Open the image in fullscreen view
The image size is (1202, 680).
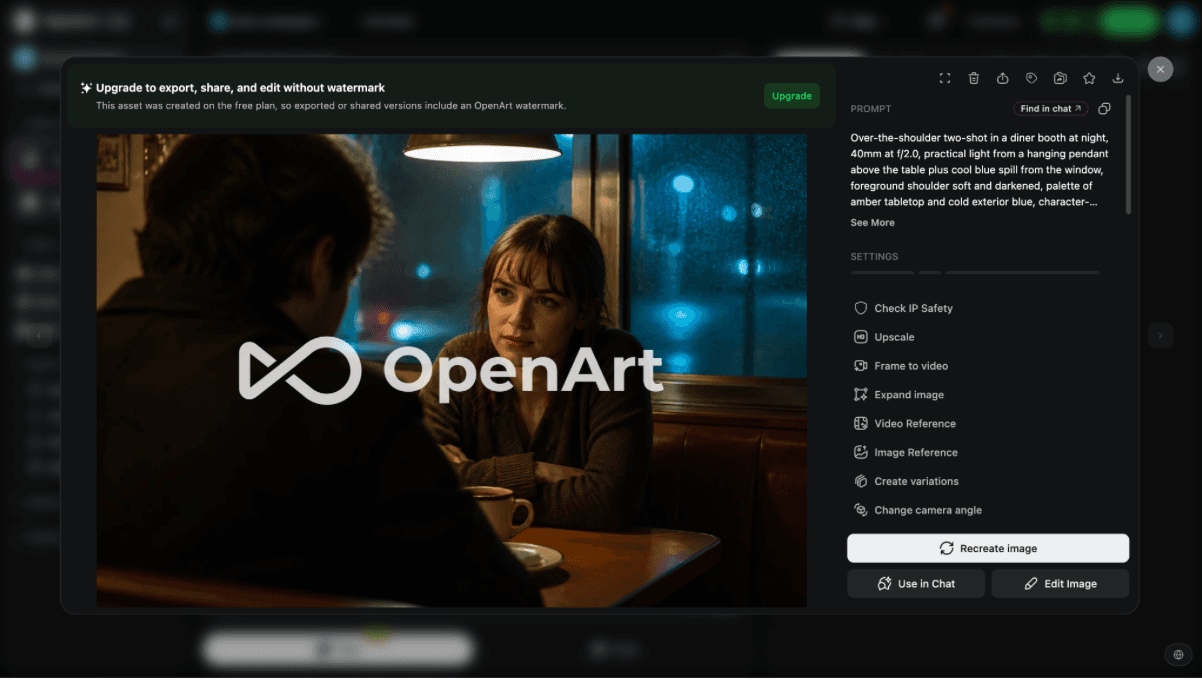[x=945, y=78]
